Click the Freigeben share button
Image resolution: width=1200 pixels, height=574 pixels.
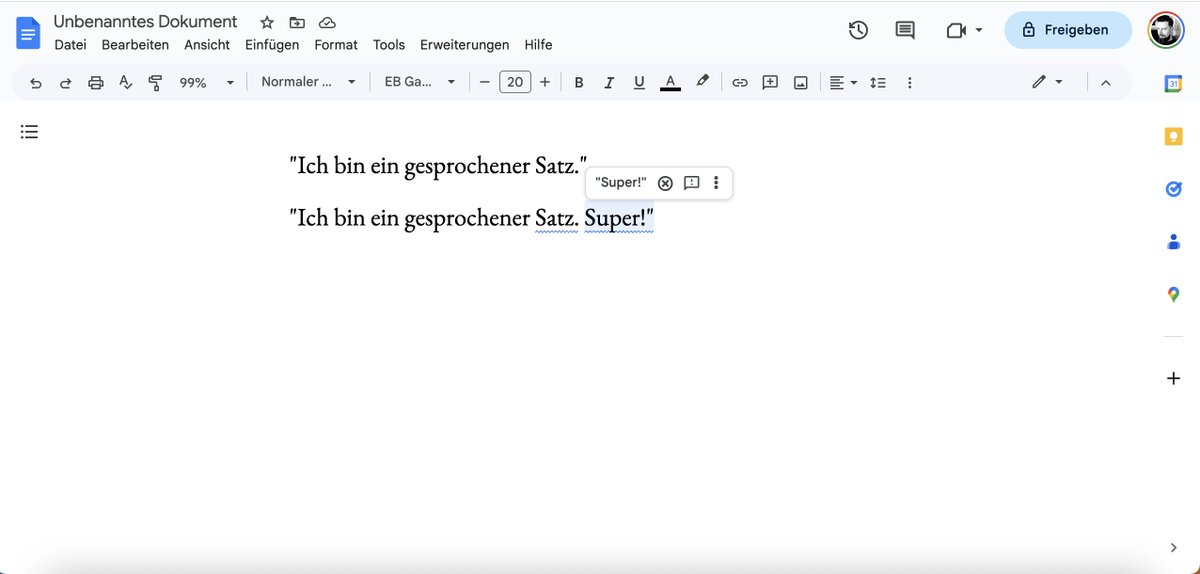tap(1068, 30)
